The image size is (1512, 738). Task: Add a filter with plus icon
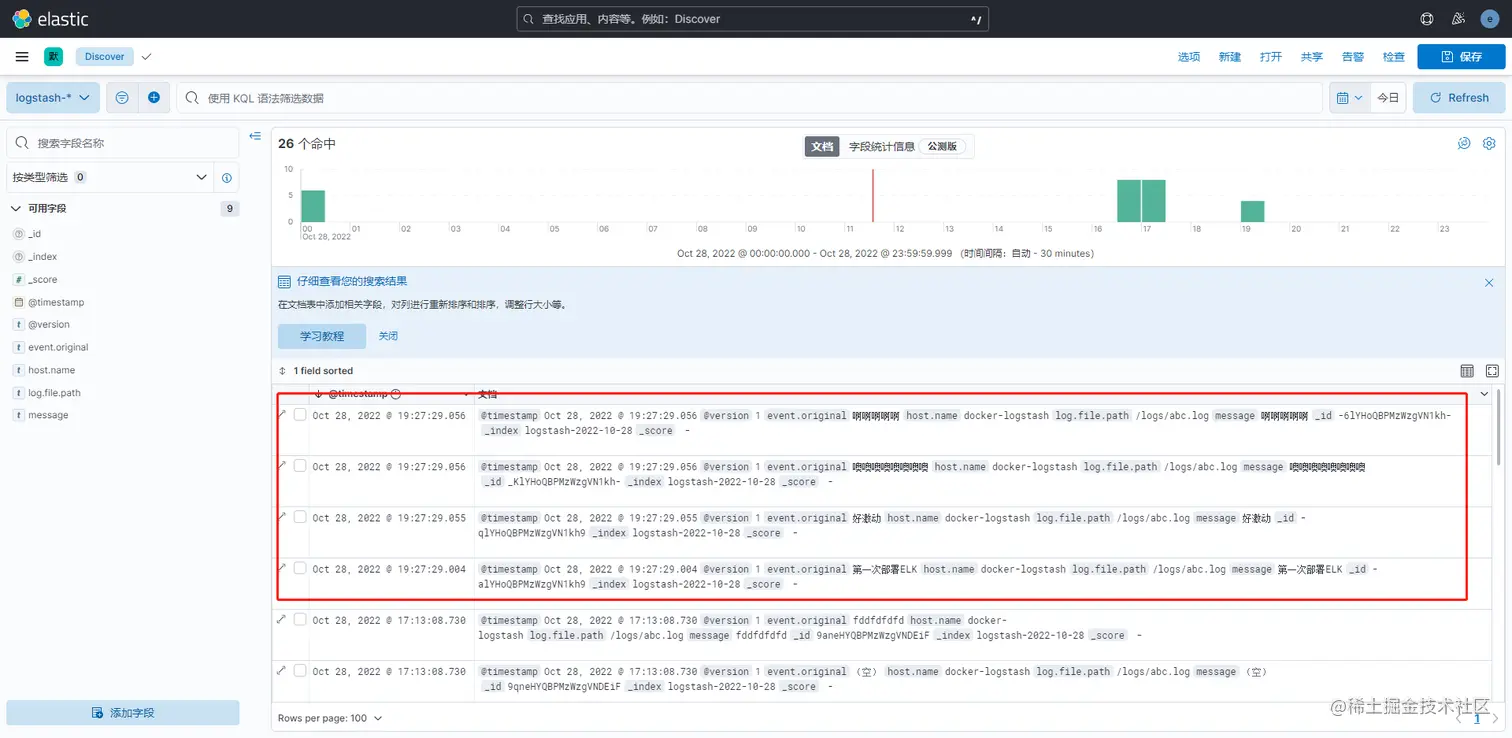[x=154, y=98]
